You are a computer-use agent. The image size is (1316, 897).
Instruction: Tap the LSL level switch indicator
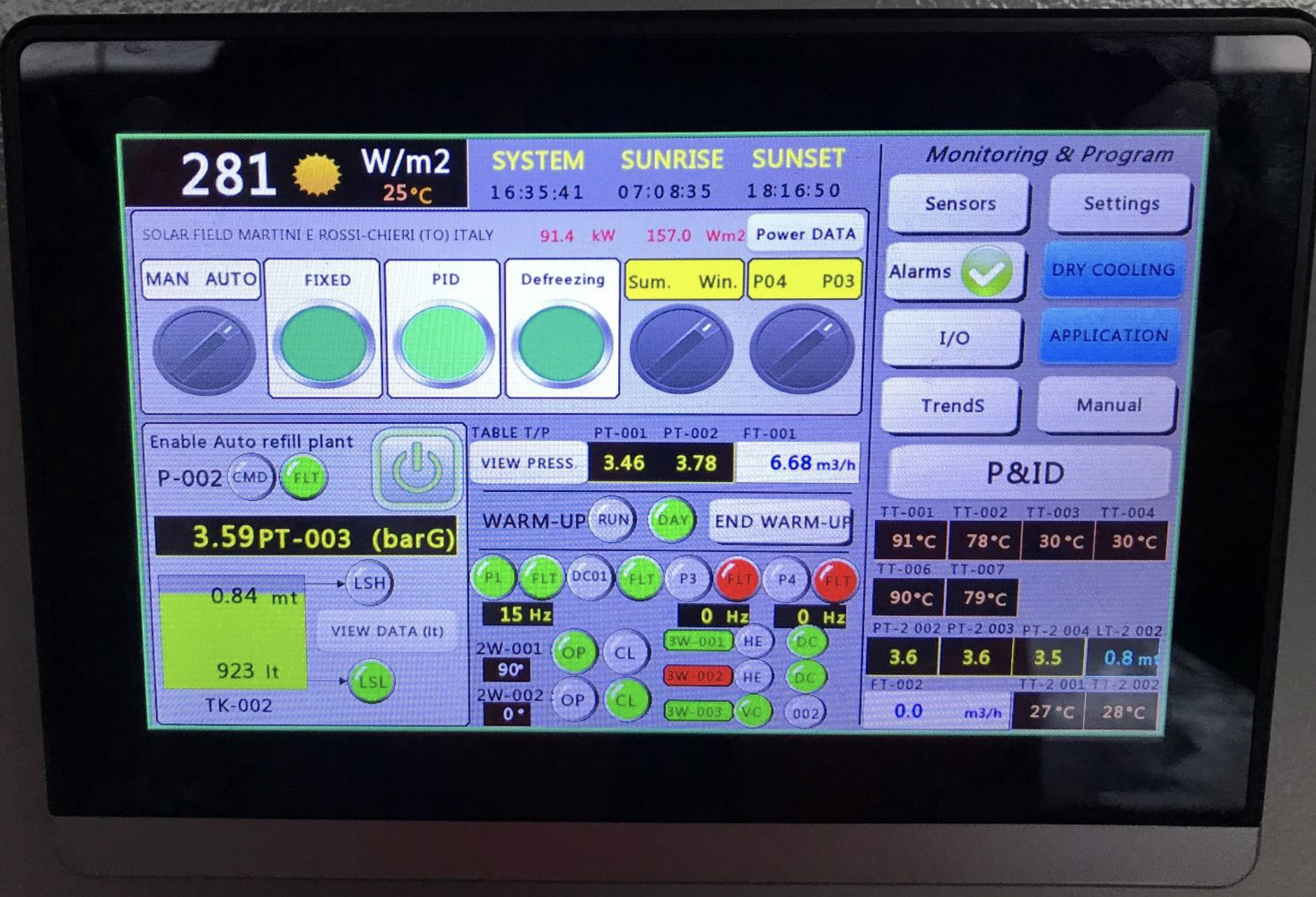[x=371, y=681]
